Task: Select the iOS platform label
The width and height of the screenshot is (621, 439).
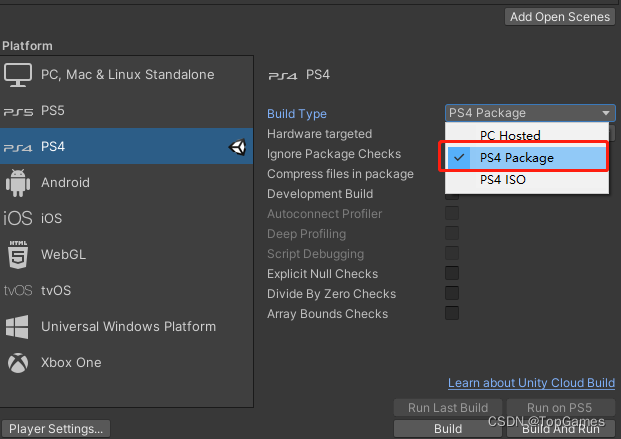Action: 51,218
